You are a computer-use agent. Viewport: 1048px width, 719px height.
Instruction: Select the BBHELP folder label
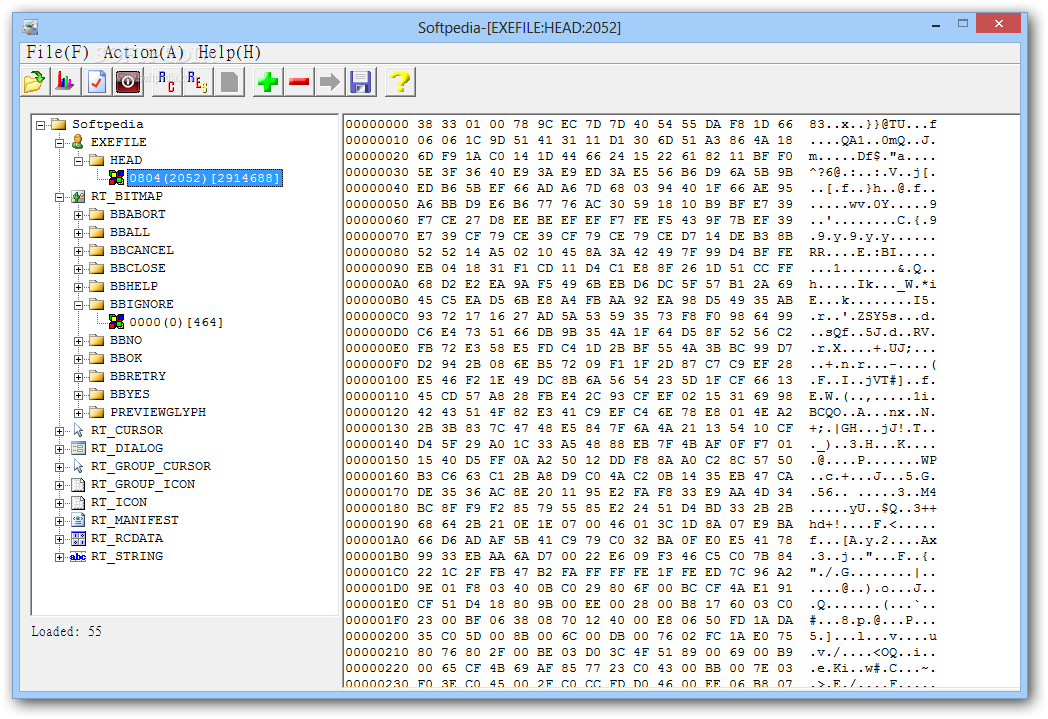[x=134, y=286]
